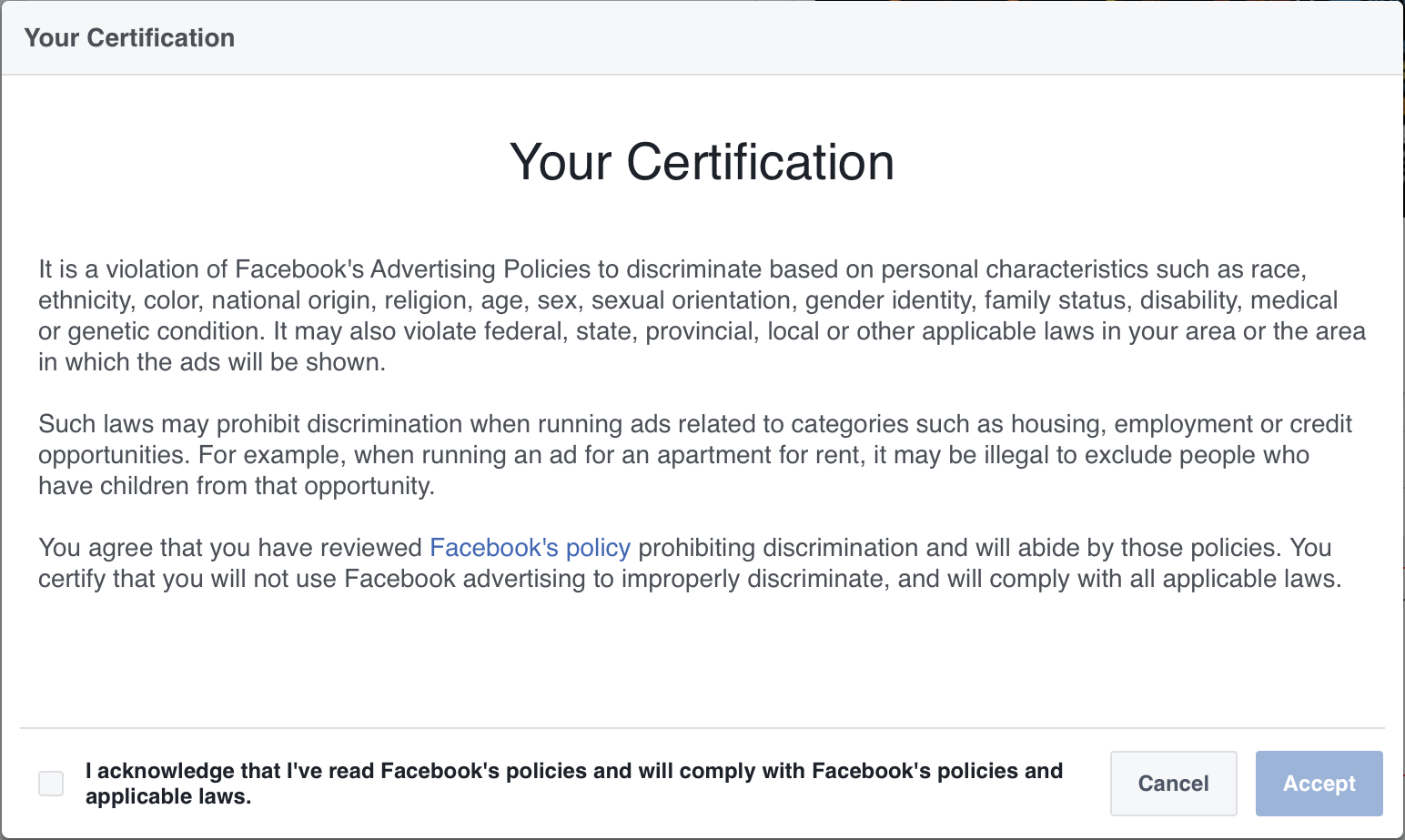
Task: Click the line "have children from that opportunity"
Action: (236, 486)
